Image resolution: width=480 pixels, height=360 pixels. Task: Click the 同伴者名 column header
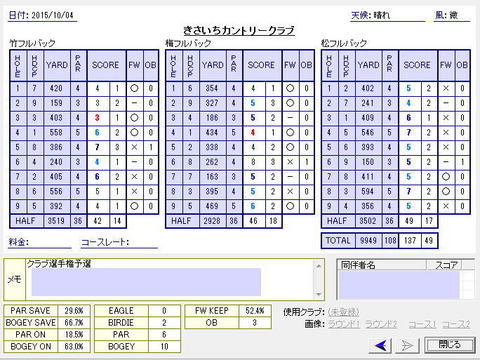pos(382,265)
